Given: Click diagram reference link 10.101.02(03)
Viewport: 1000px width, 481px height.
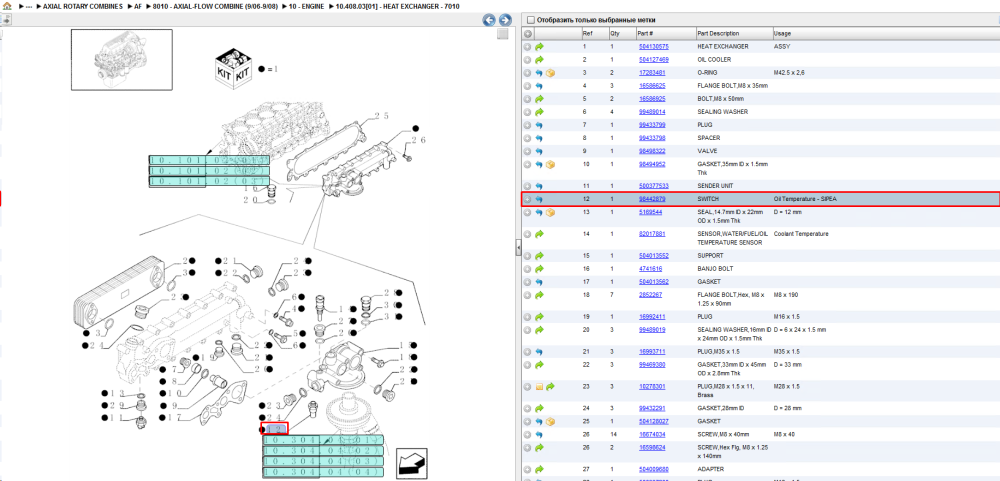Looking at the screenshot, I should 209,182.
